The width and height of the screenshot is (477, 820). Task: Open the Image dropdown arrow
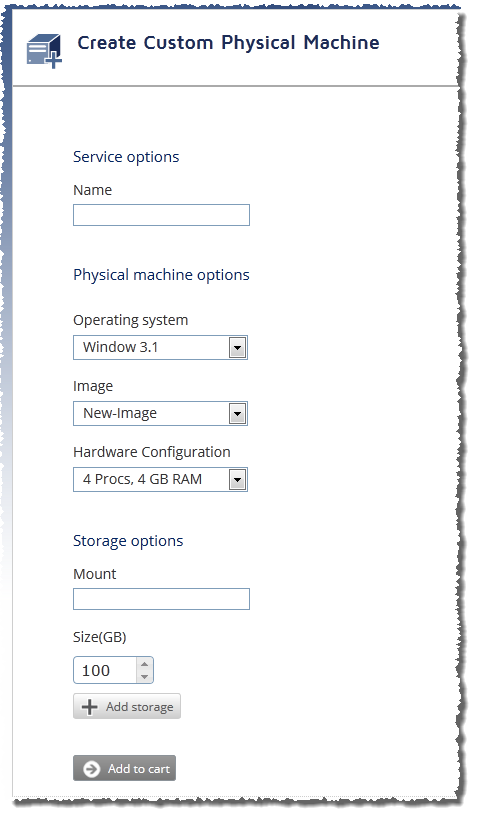tap(237, 414)
